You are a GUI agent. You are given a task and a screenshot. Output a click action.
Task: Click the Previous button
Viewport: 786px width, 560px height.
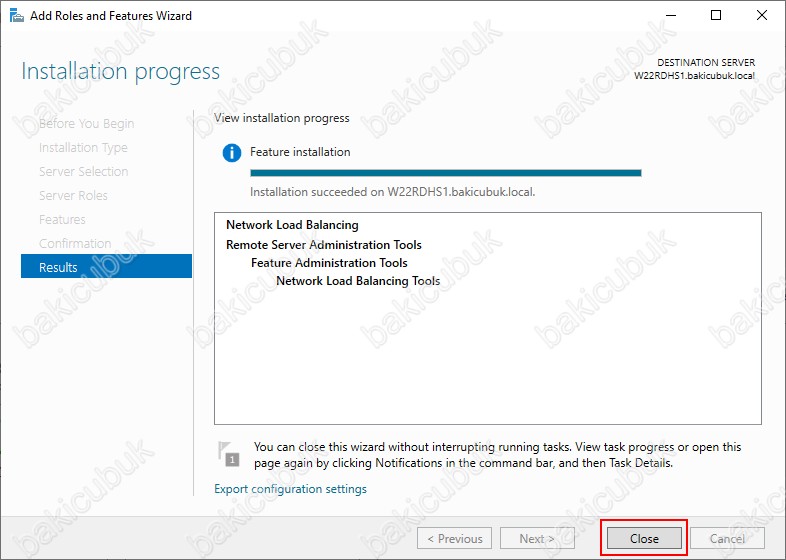454,538
